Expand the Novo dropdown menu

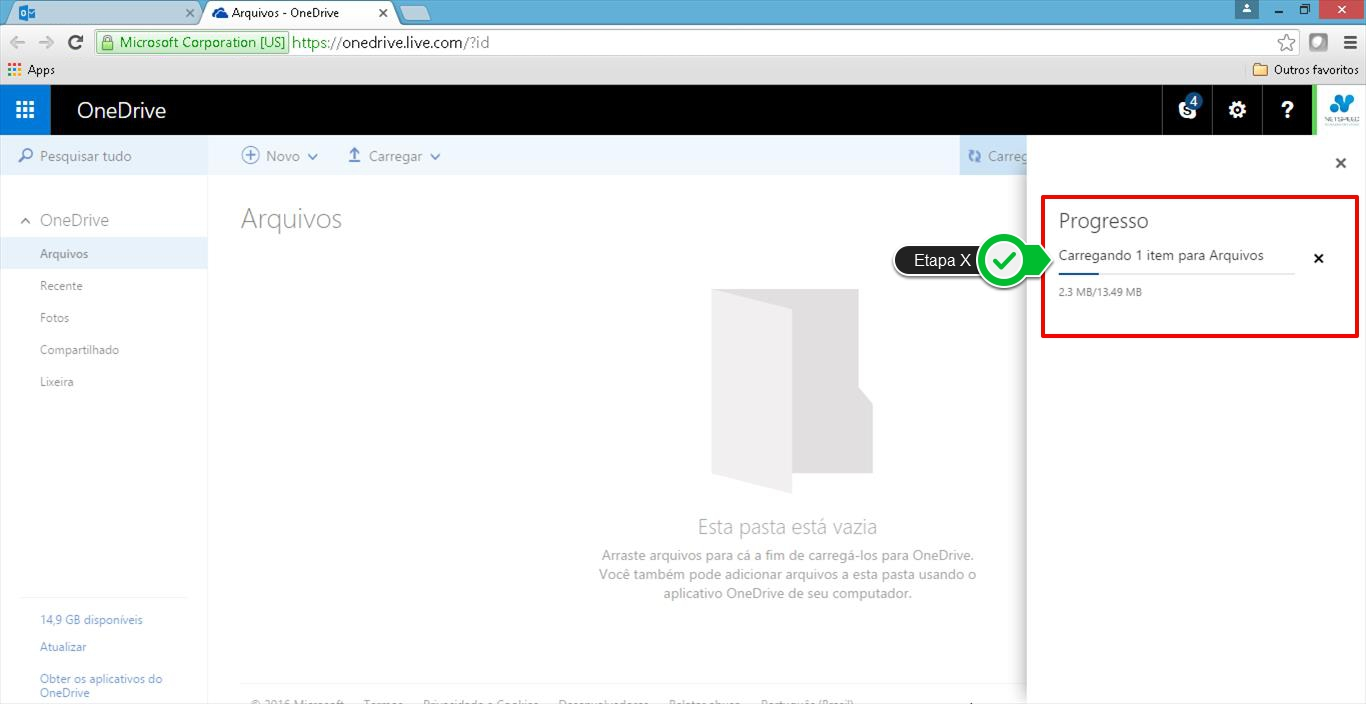tap(280, 156)
